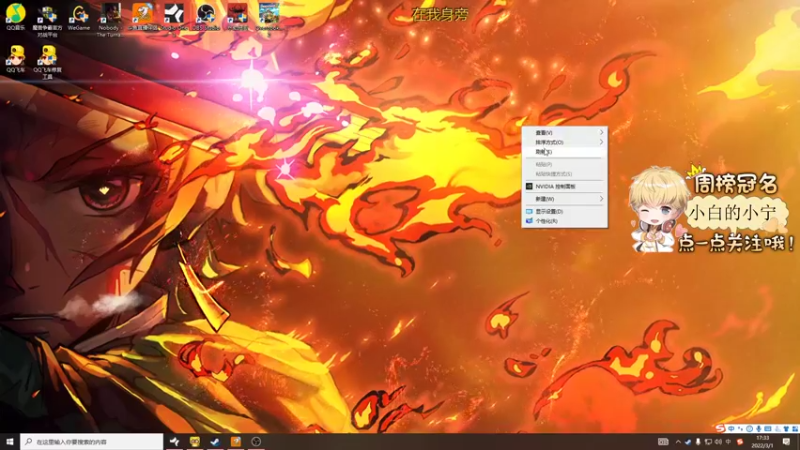Open the Steam taskbar icon
Viewport: 800px width, 450px height.
click(x=215, y=441)
